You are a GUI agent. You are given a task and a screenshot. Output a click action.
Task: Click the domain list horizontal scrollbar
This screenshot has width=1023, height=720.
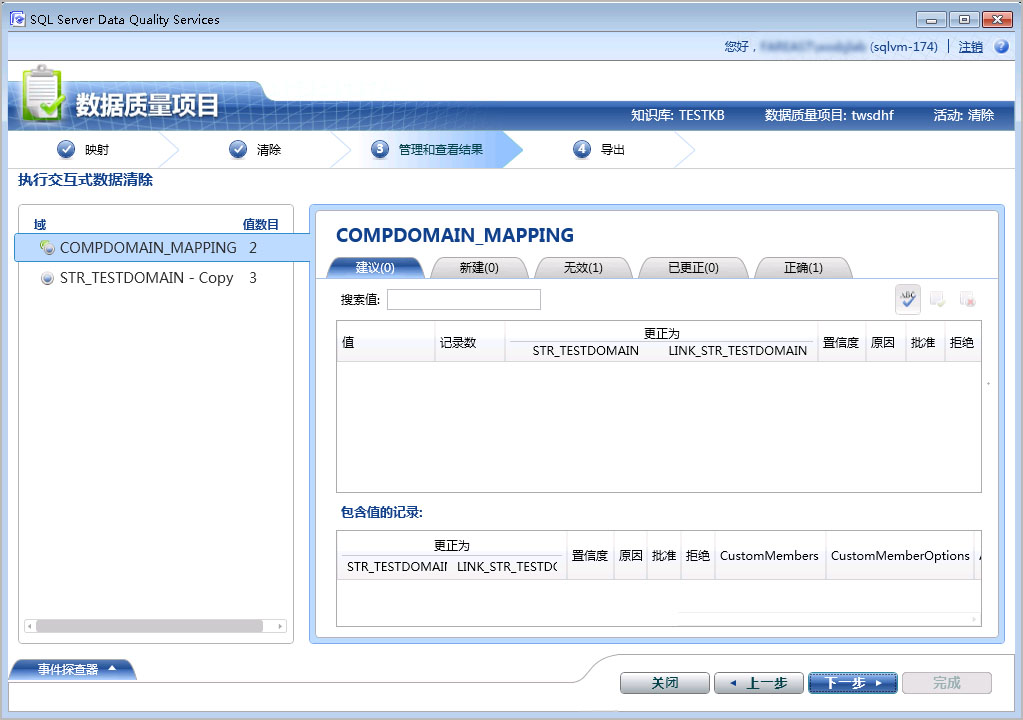point(150,626)
